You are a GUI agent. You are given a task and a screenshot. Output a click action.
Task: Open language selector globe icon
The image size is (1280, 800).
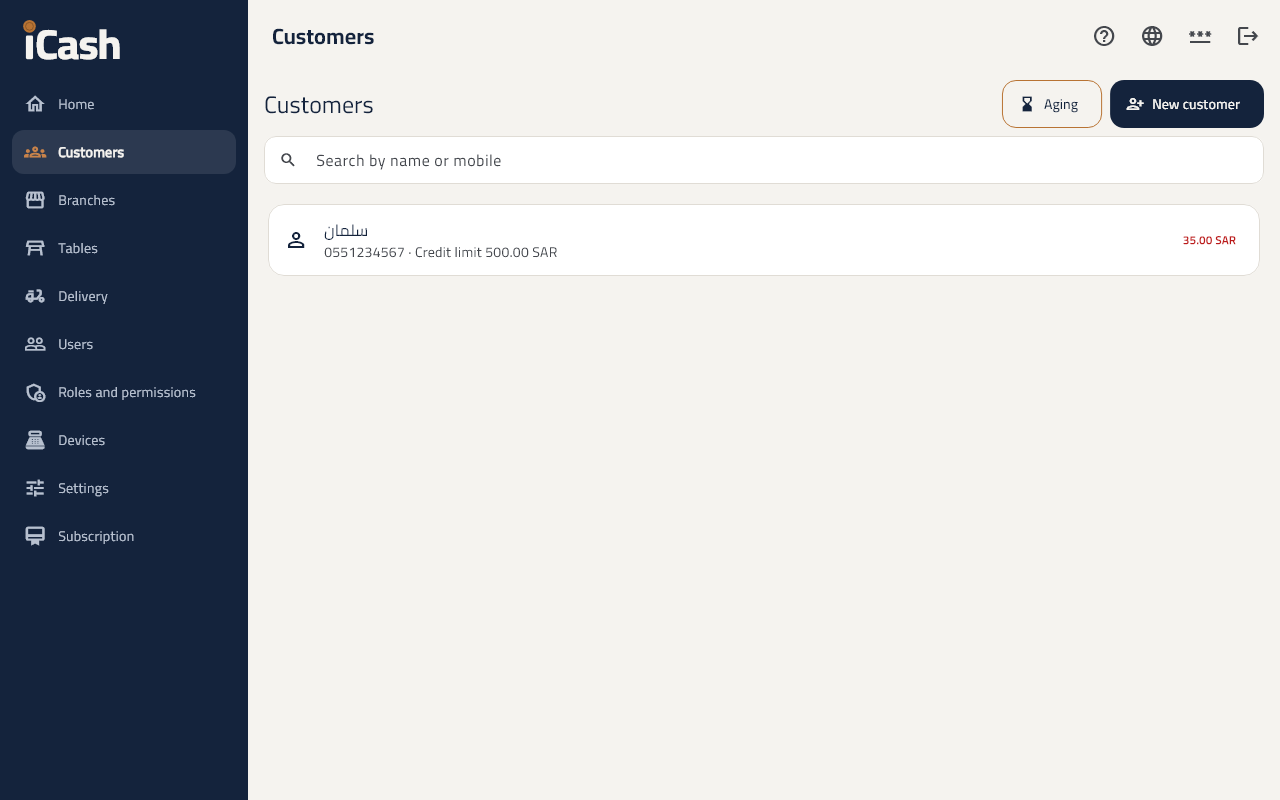[x=1152, y=36]
